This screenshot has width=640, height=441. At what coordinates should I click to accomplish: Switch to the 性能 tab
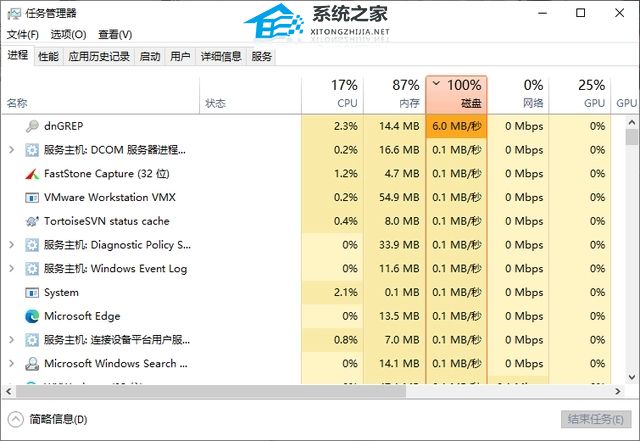point(48,56)
